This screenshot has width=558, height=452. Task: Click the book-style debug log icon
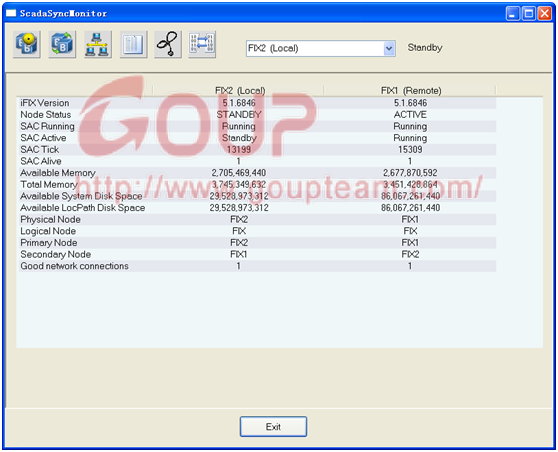133,44
